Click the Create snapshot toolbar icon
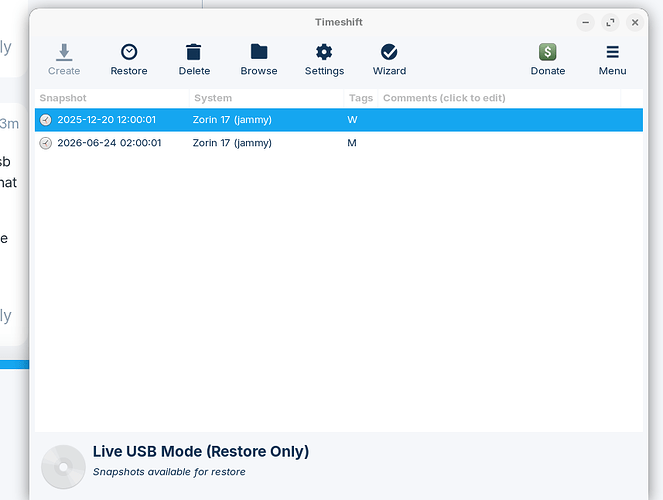The height and width of the screenshot is (500, 663). click(64, 52)
